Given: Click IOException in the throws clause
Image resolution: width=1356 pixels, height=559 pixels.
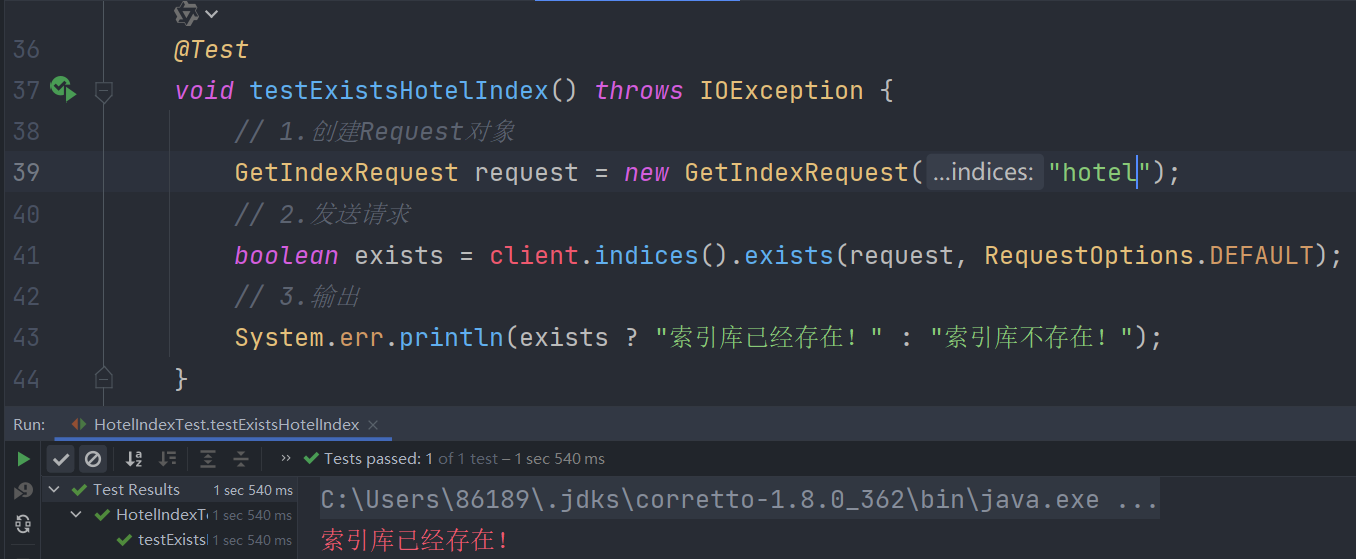Looking at the screenshot, I should pyautogui.click(x=781, y=90).
